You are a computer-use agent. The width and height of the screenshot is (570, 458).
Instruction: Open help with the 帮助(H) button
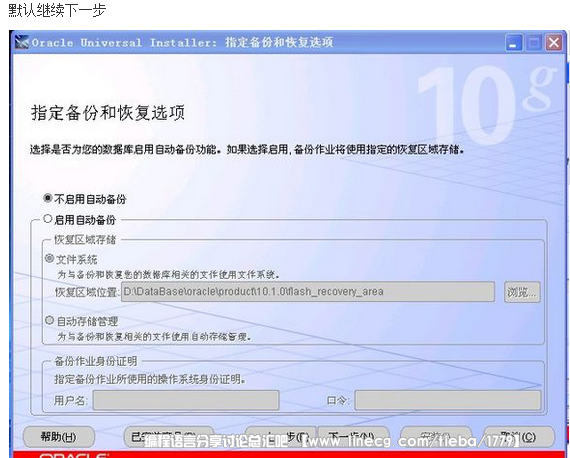59,436
